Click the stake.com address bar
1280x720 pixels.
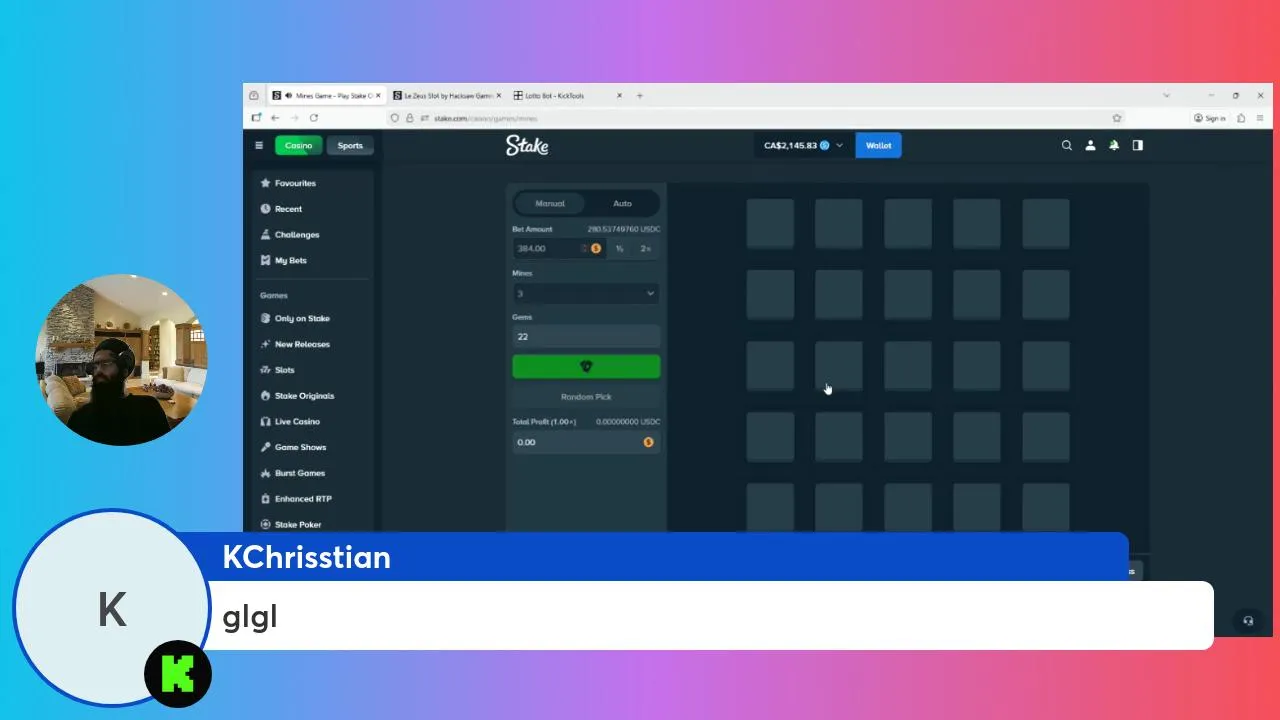pyautogui.click(x=755, y=118)
